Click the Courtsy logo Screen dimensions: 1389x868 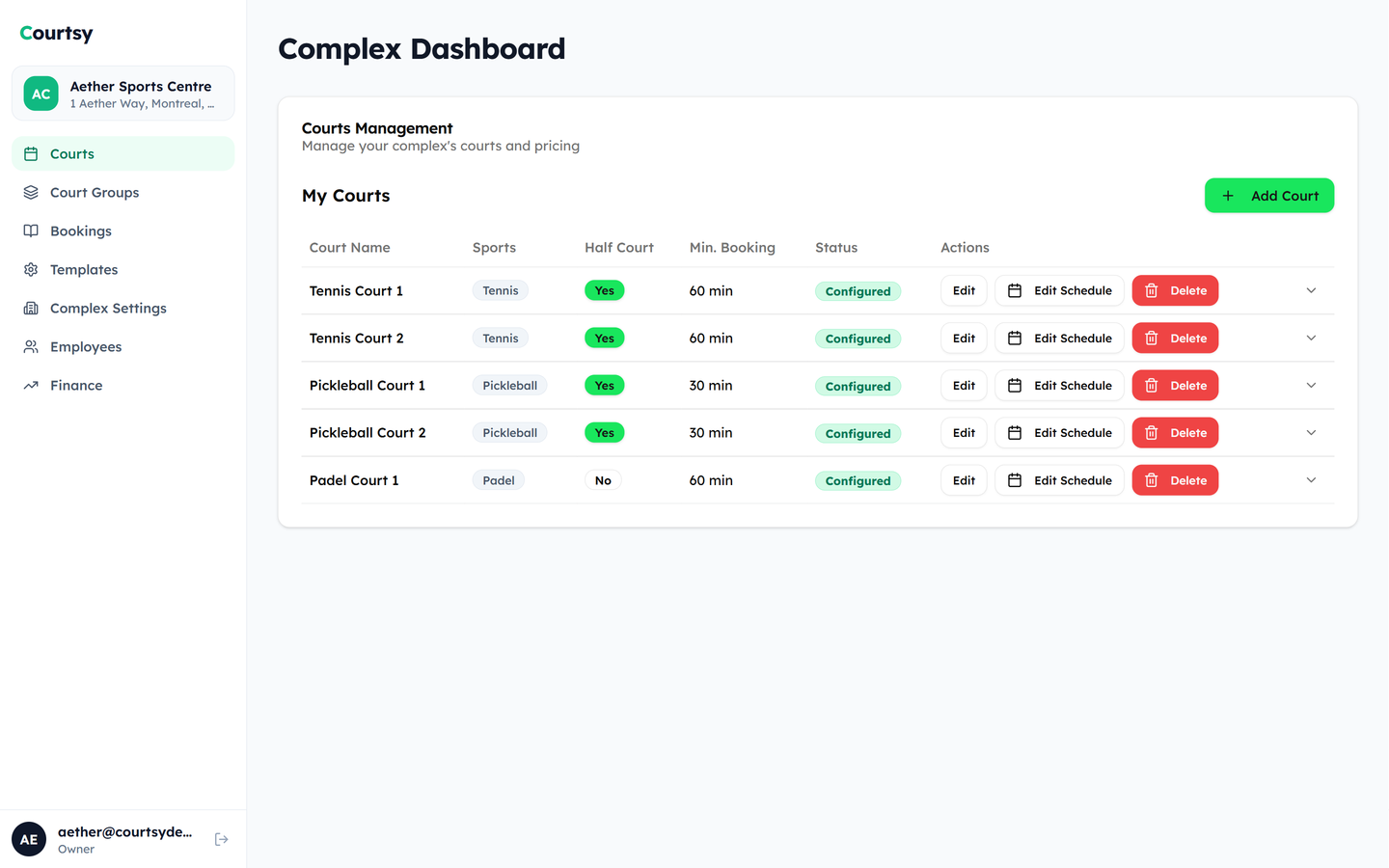[56, 34]
